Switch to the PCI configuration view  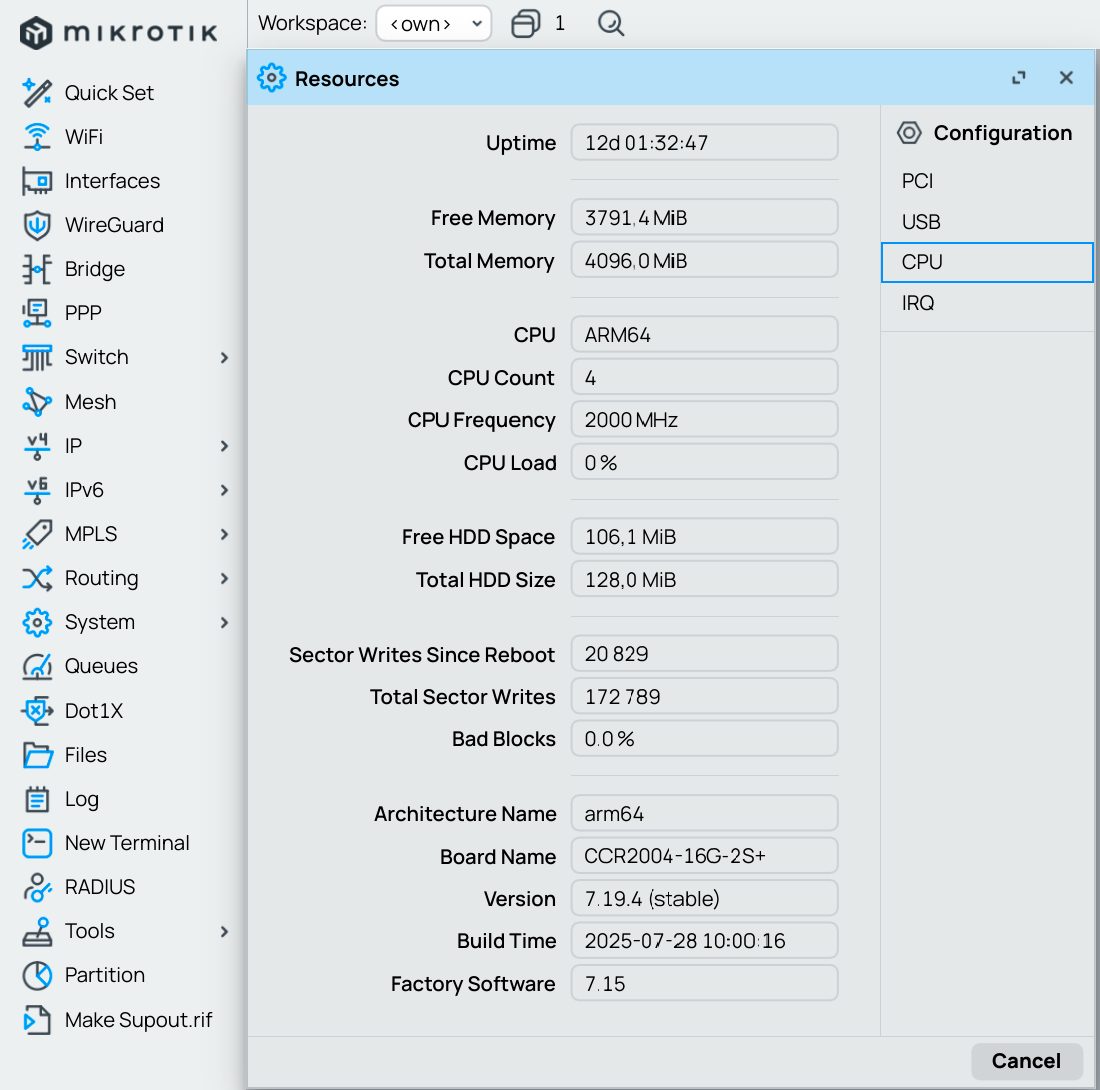click(916, 181)
